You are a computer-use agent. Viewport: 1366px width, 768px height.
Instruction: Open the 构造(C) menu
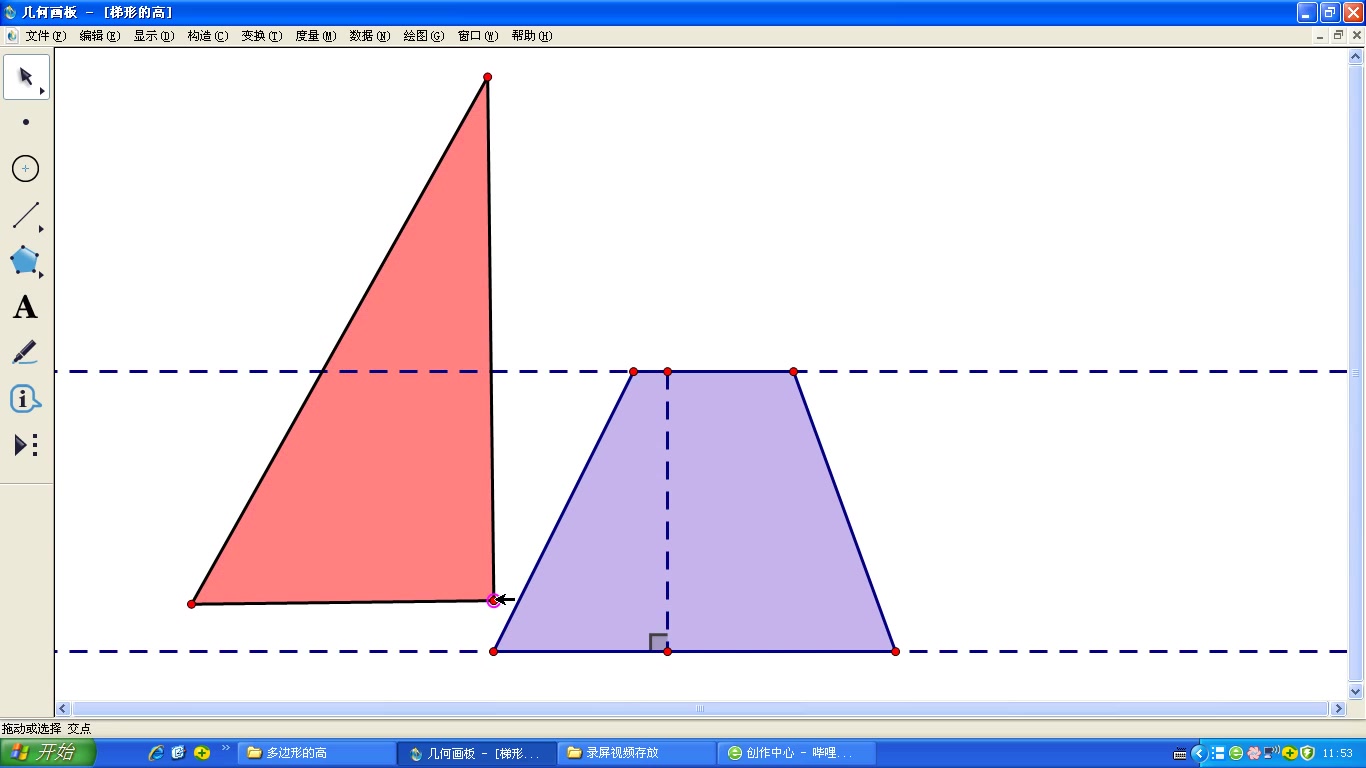208,36
